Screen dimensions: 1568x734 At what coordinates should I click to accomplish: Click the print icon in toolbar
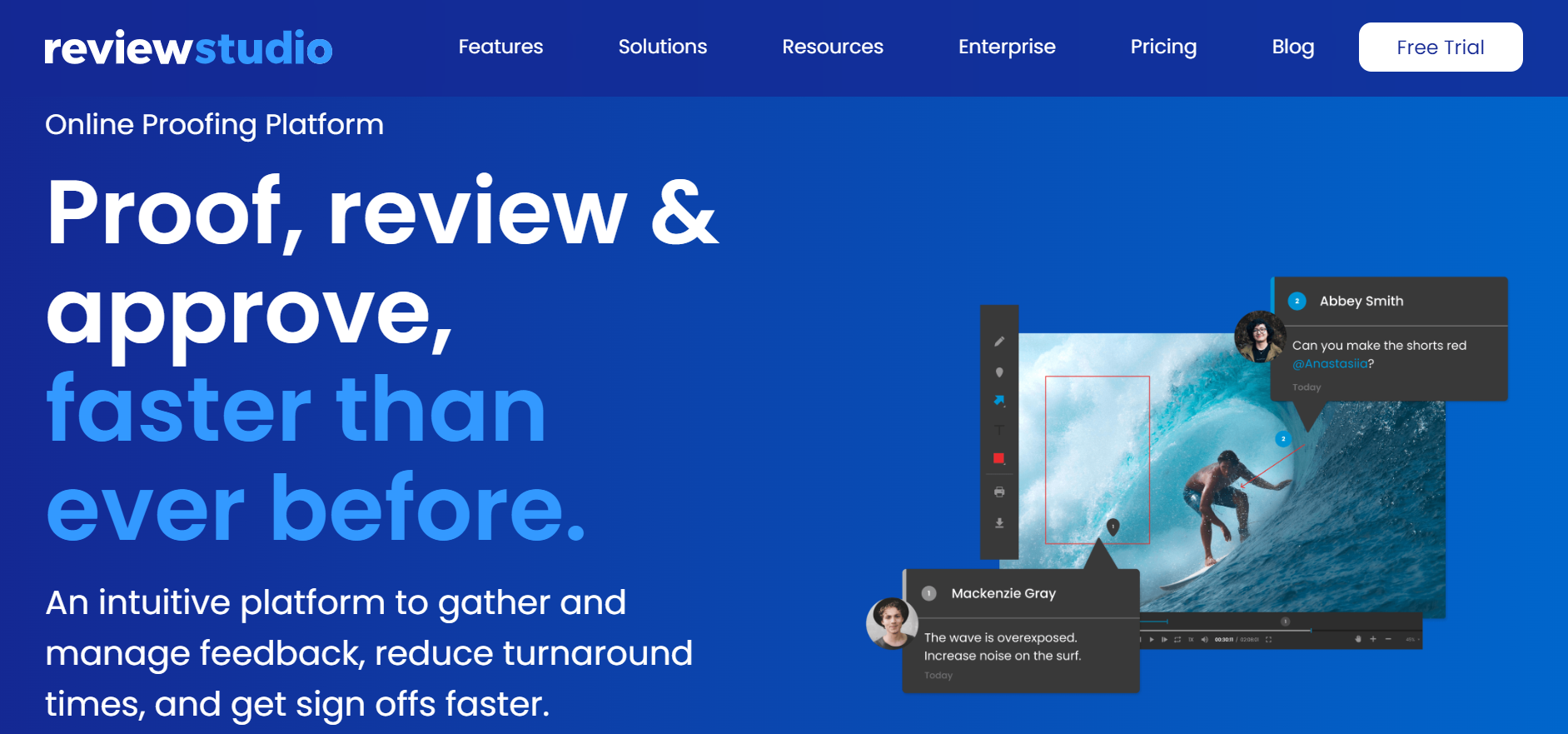click(999, 492)
